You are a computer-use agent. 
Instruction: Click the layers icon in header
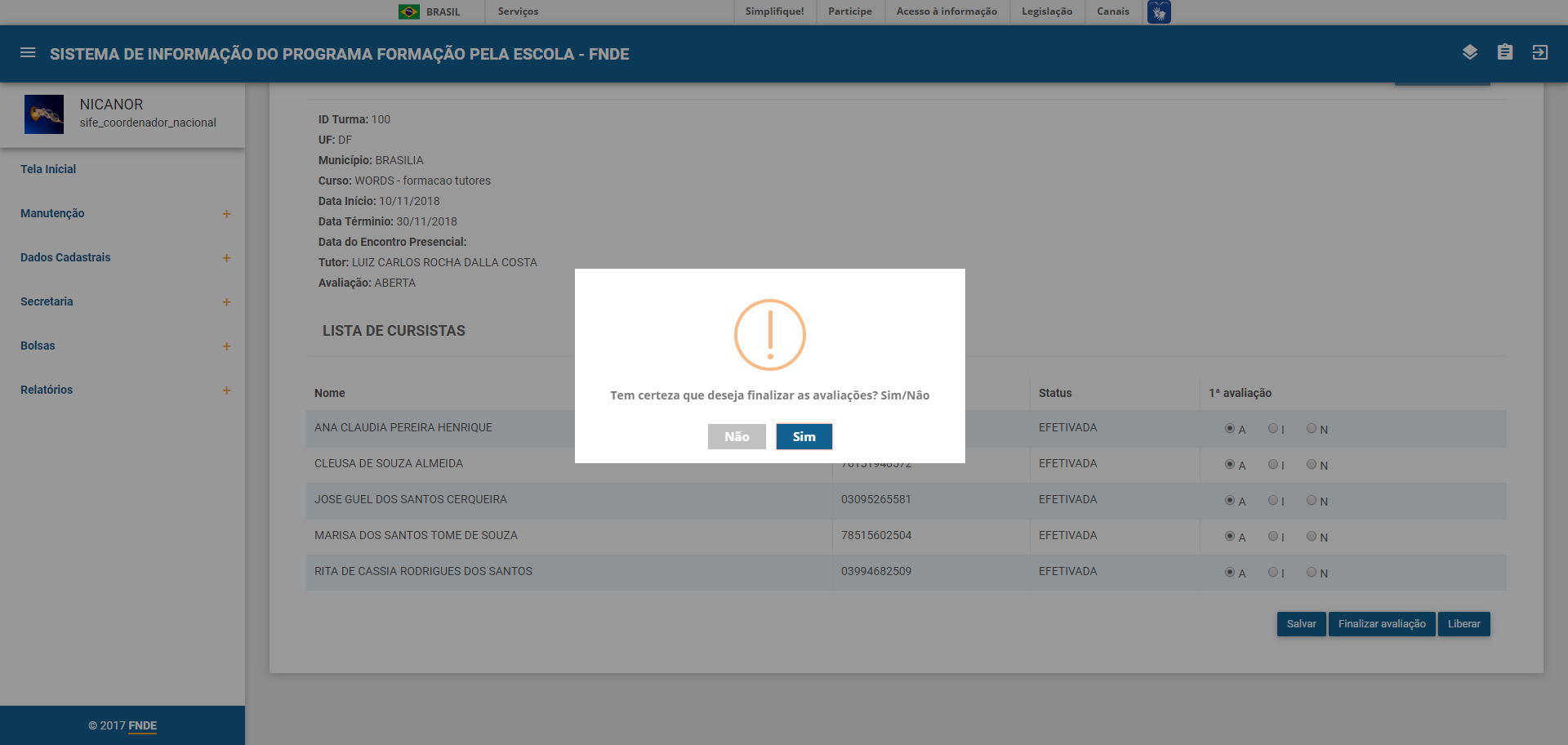[x=1470, y=53]
